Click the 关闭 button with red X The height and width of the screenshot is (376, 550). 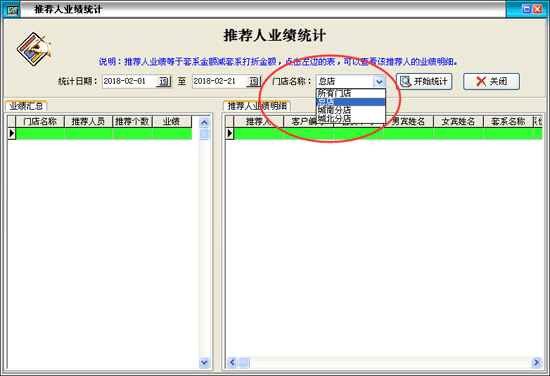pos(491,81)
